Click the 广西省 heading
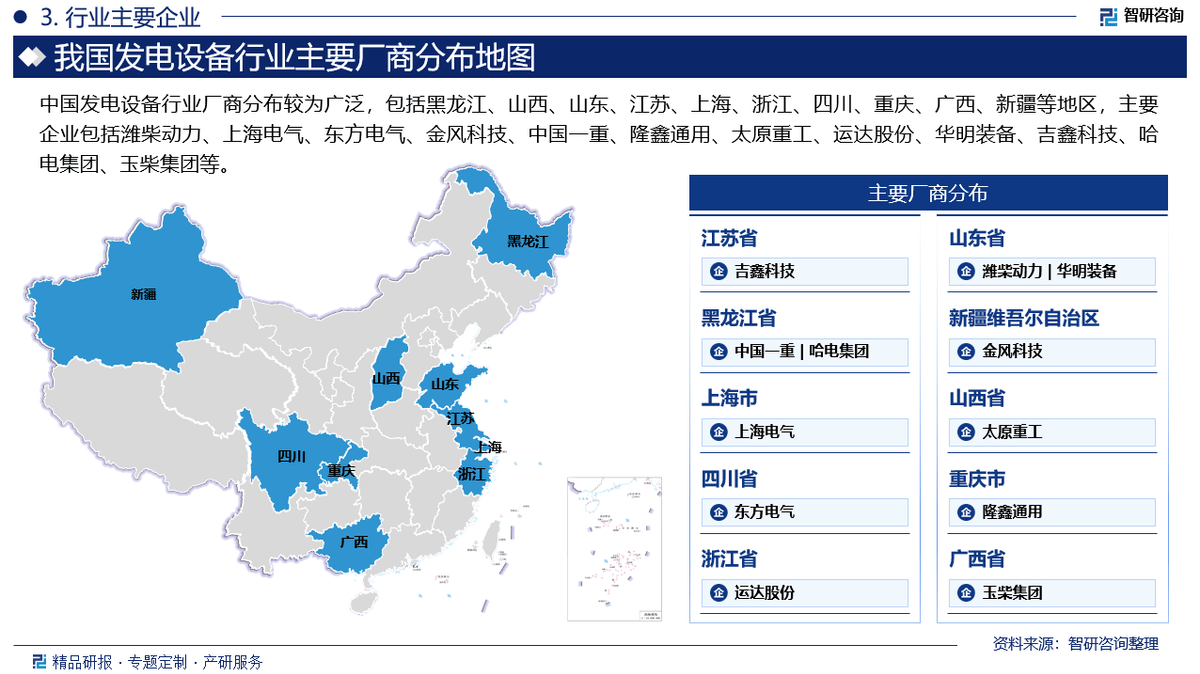 click(x=977, y=559)
